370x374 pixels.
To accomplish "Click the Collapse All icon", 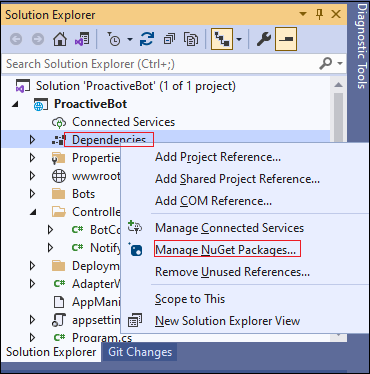I will point(169,39).
